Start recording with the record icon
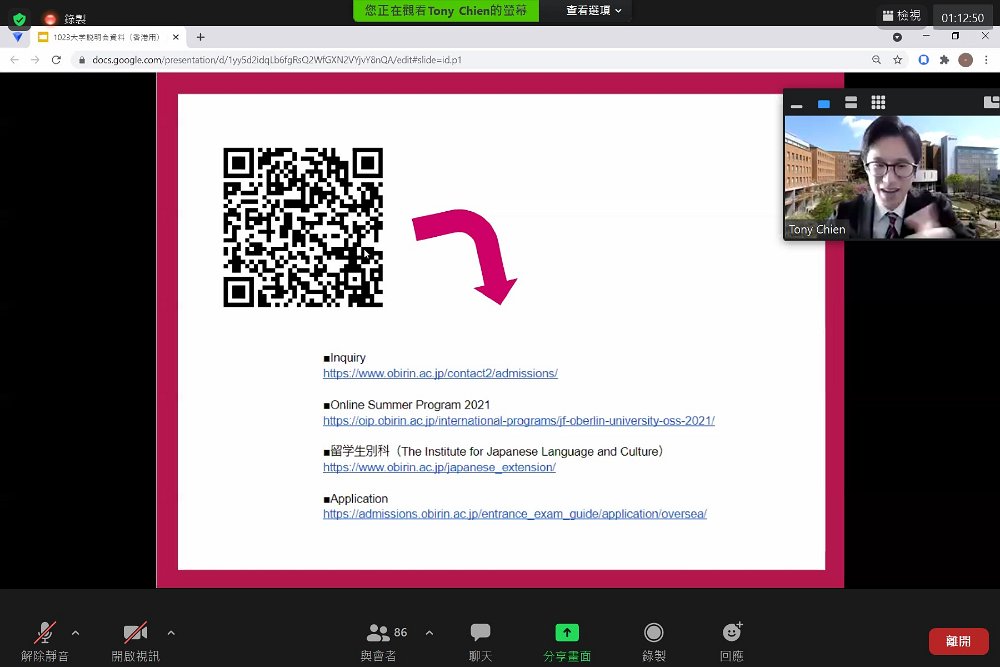1000x667 pixels. [x=654, y=633]
